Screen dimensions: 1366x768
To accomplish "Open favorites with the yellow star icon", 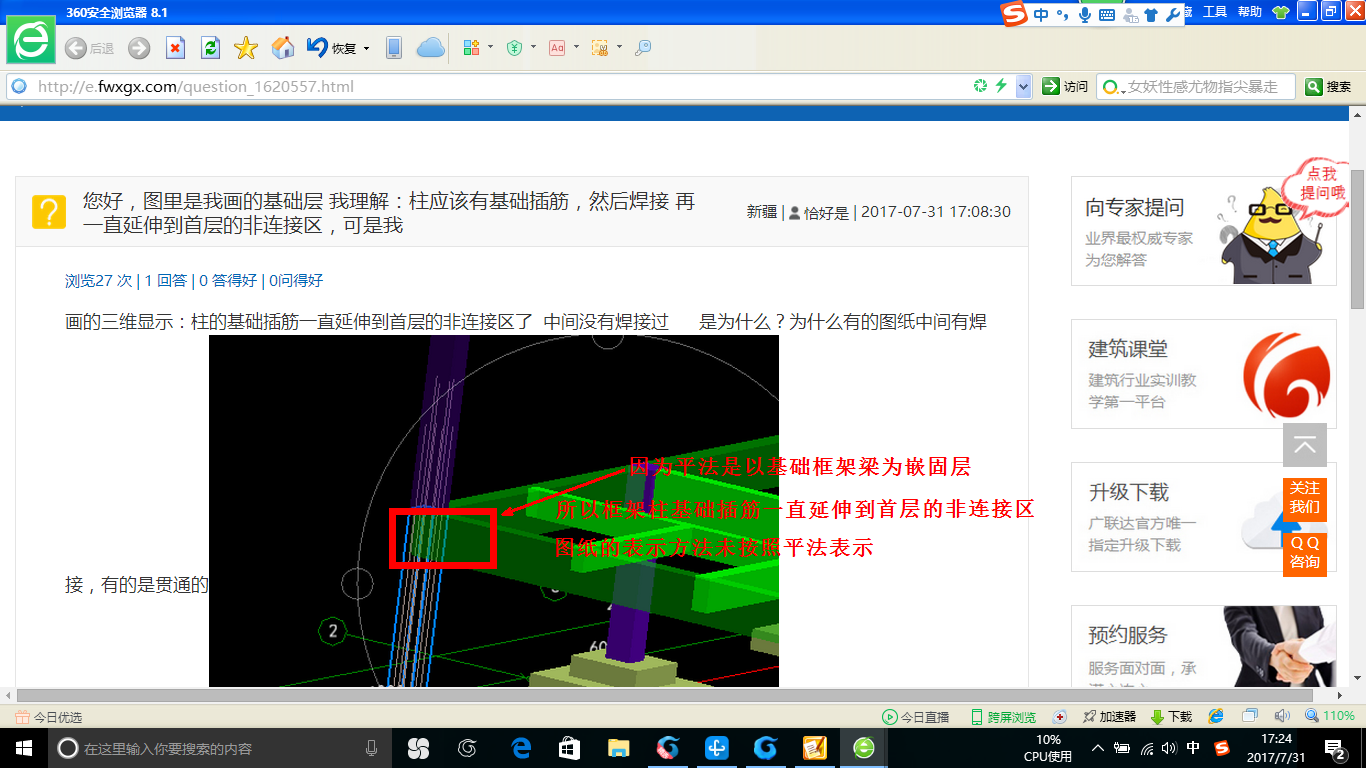I will coord(246,48).
